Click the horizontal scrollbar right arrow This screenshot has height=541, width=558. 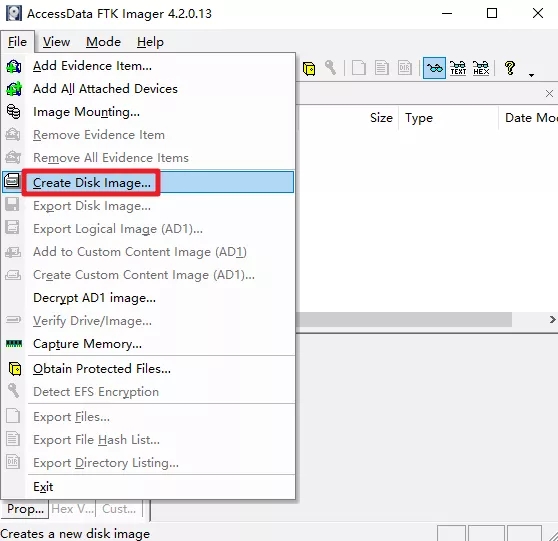pyautogui.click(x=552, y=320)
